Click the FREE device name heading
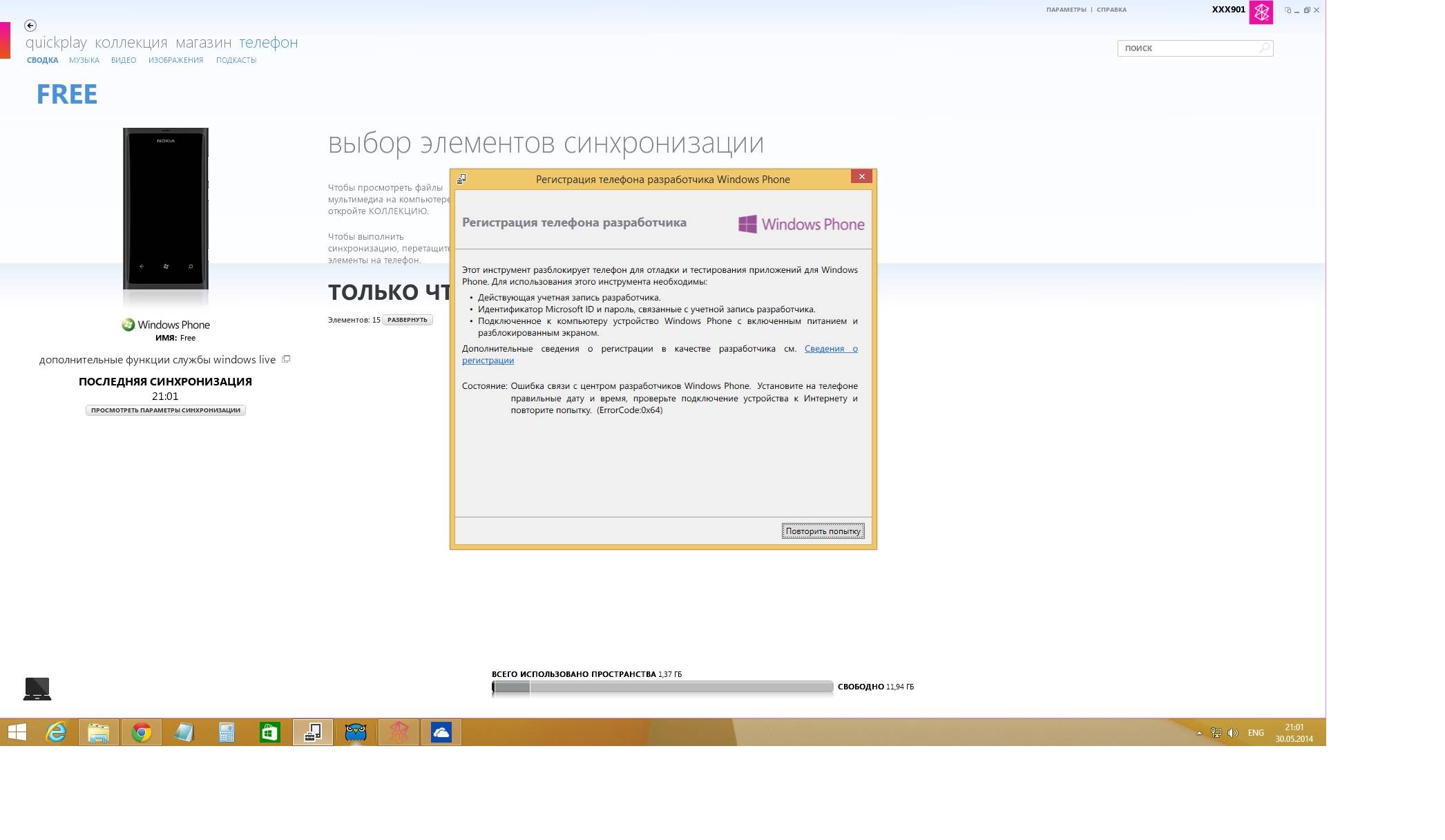Screen dimensions: 1445x840 coord(67,95)
